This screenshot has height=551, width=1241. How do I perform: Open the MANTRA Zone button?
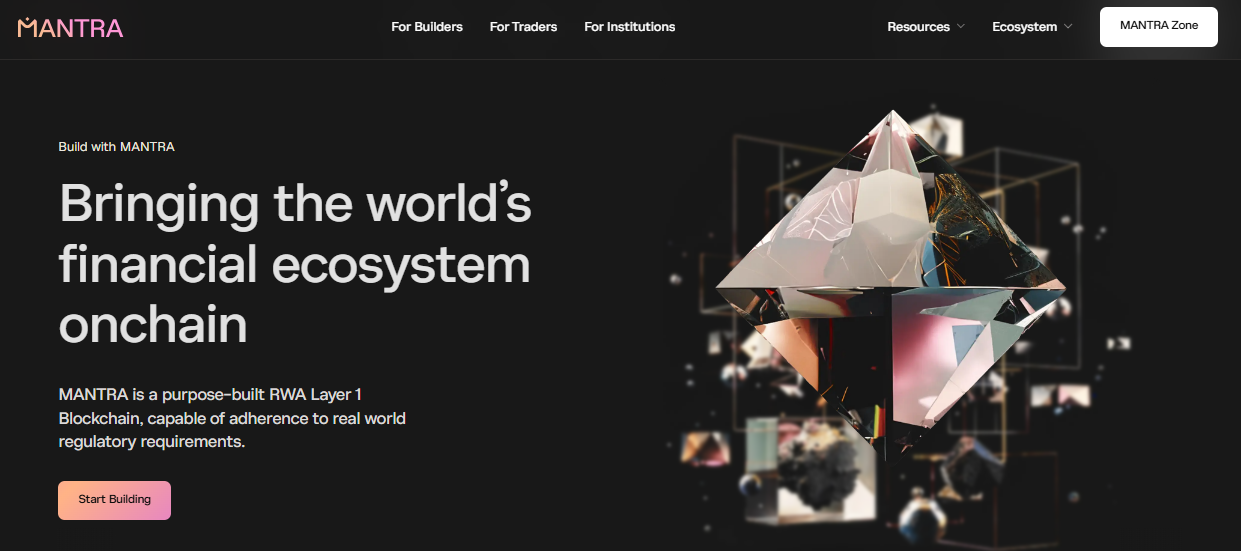coord(1159,27)
